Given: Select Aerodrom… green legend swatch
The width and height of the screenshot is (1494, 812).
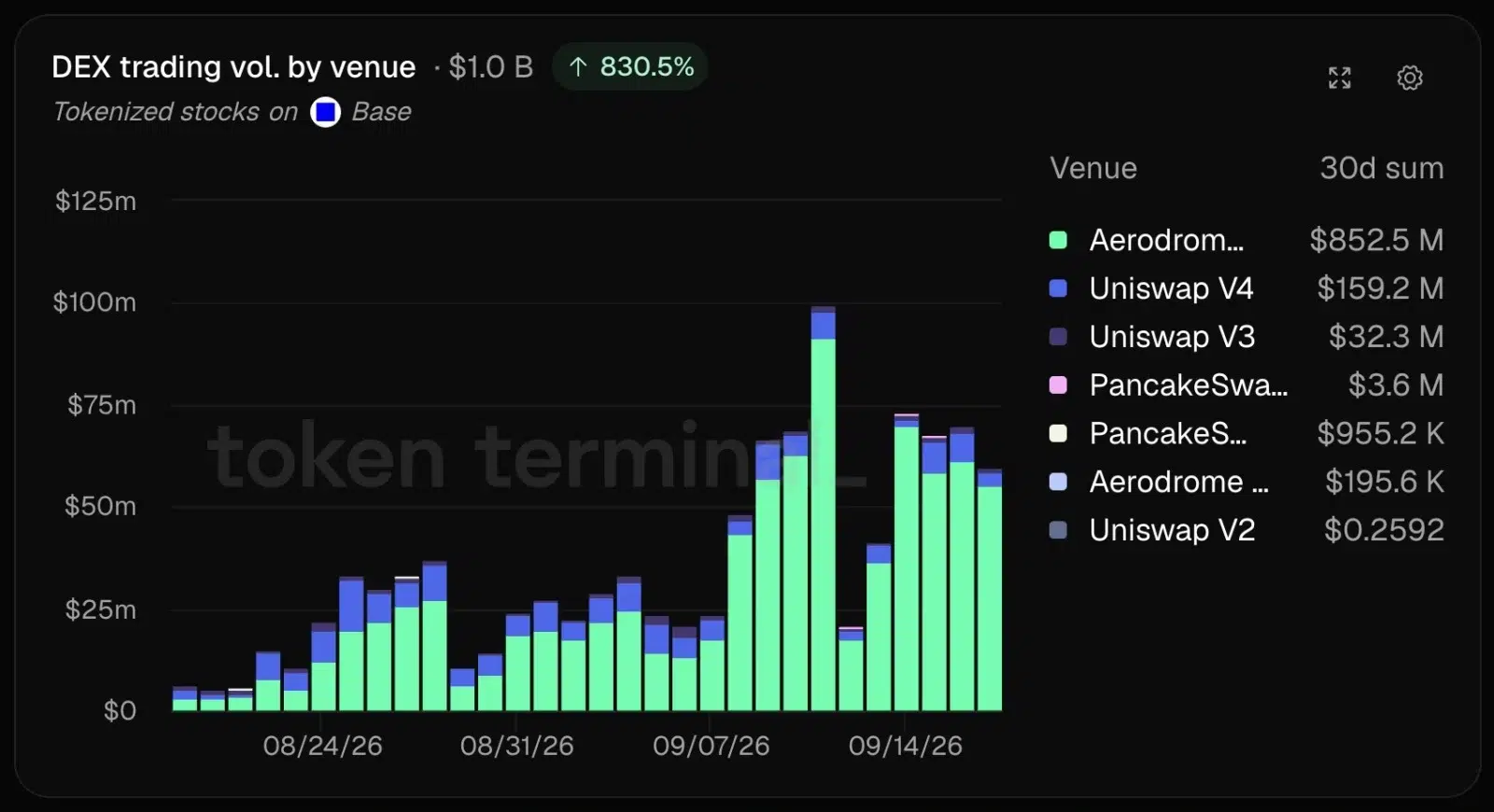Looking at the screenshot, I should pos(1058,240).
